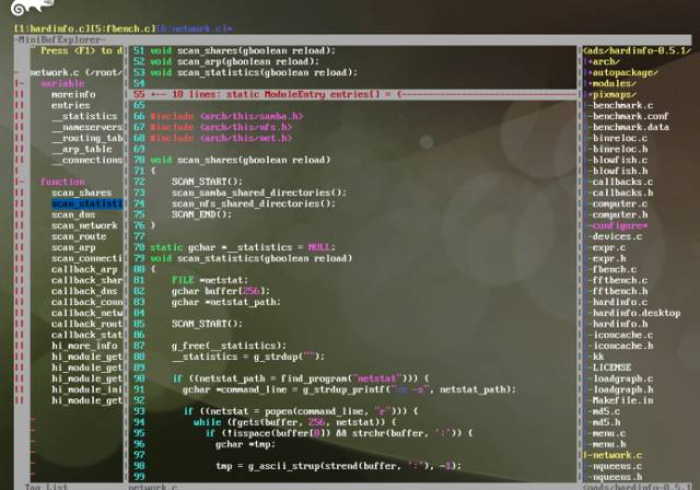Jump to the moreinfo variable tag

73,94
